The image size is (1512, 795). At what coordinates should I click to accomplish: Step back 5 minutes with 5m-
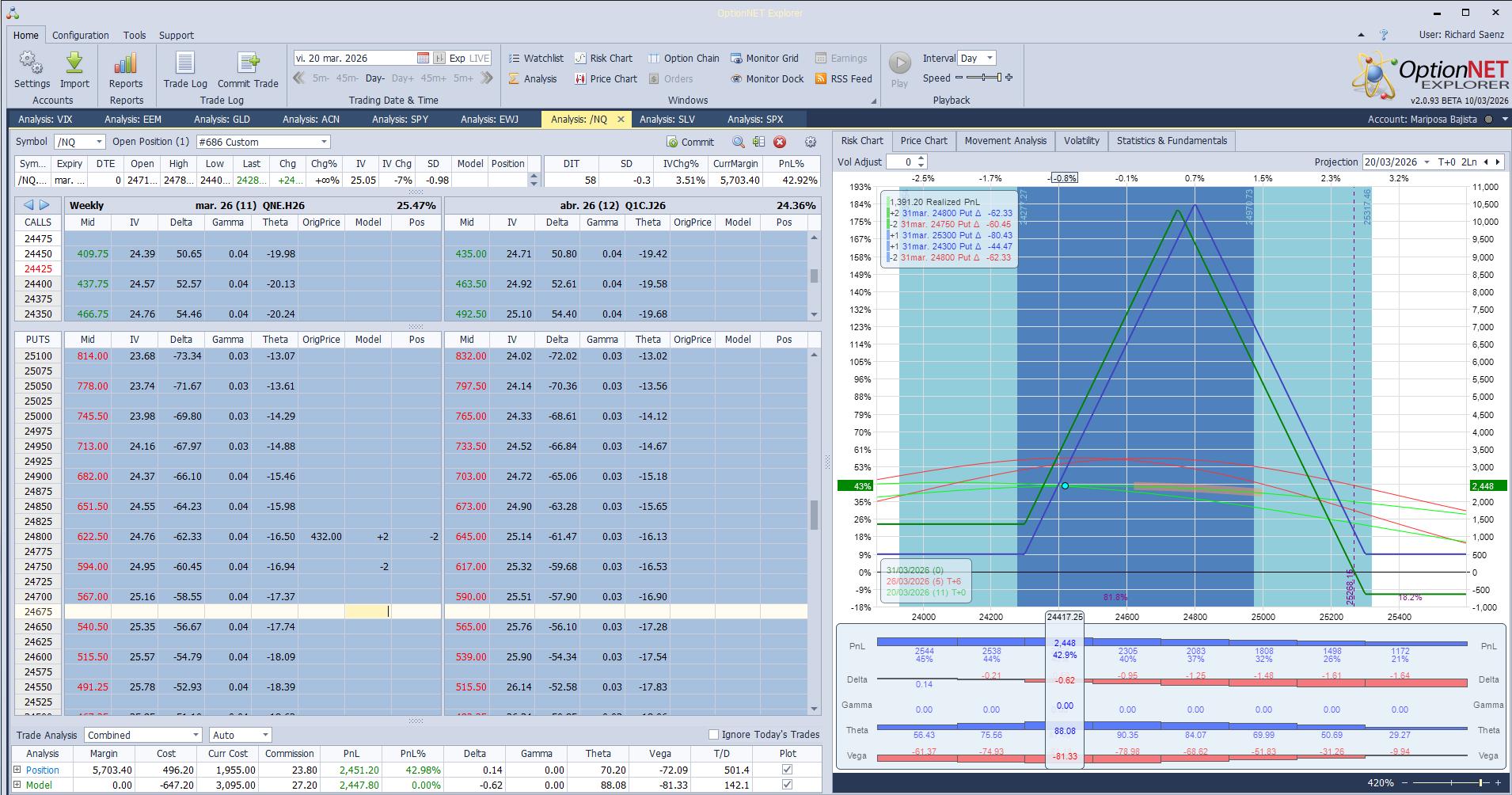[321, 78]
